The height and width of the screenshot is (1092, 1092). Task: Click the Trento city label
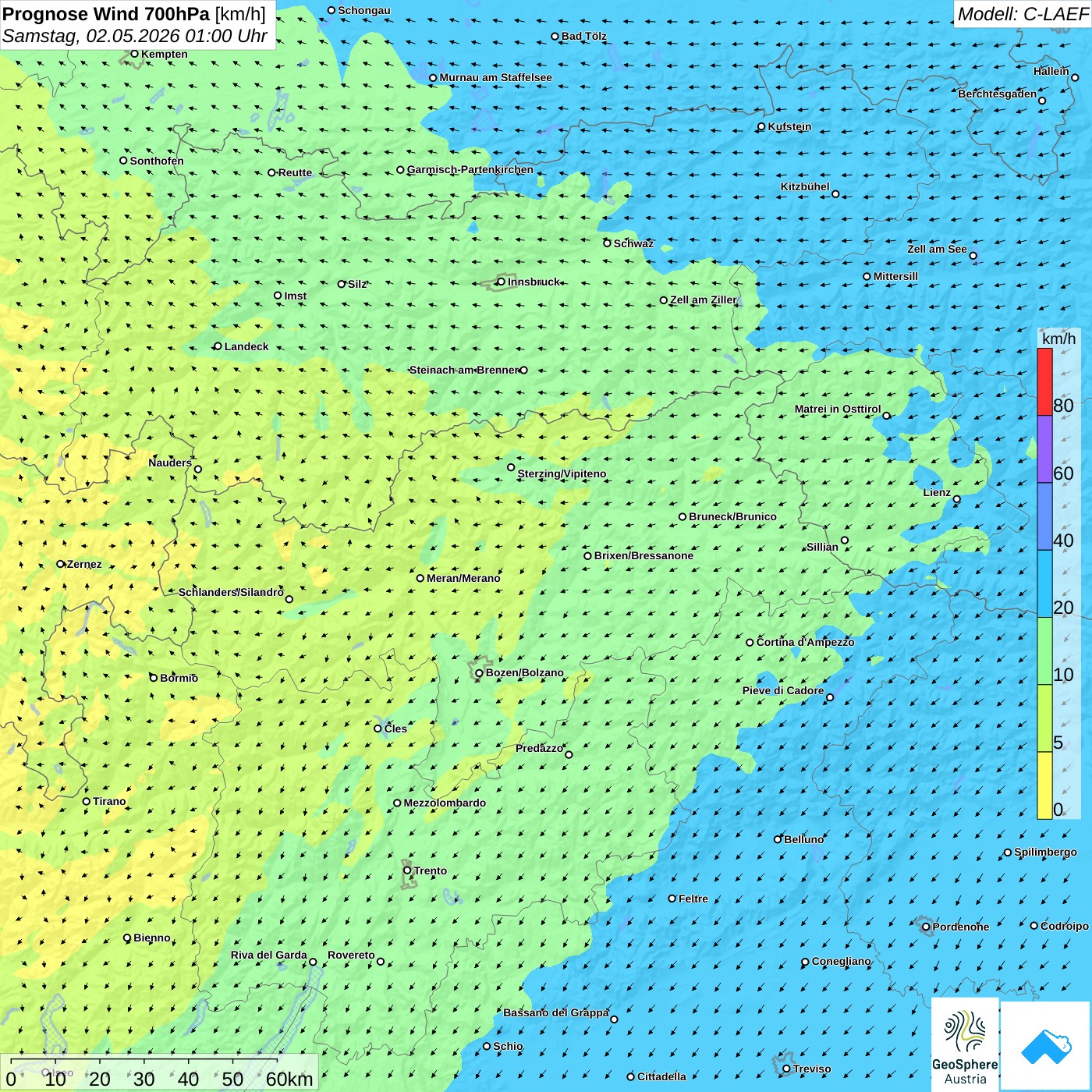click(x=431, y=870)
